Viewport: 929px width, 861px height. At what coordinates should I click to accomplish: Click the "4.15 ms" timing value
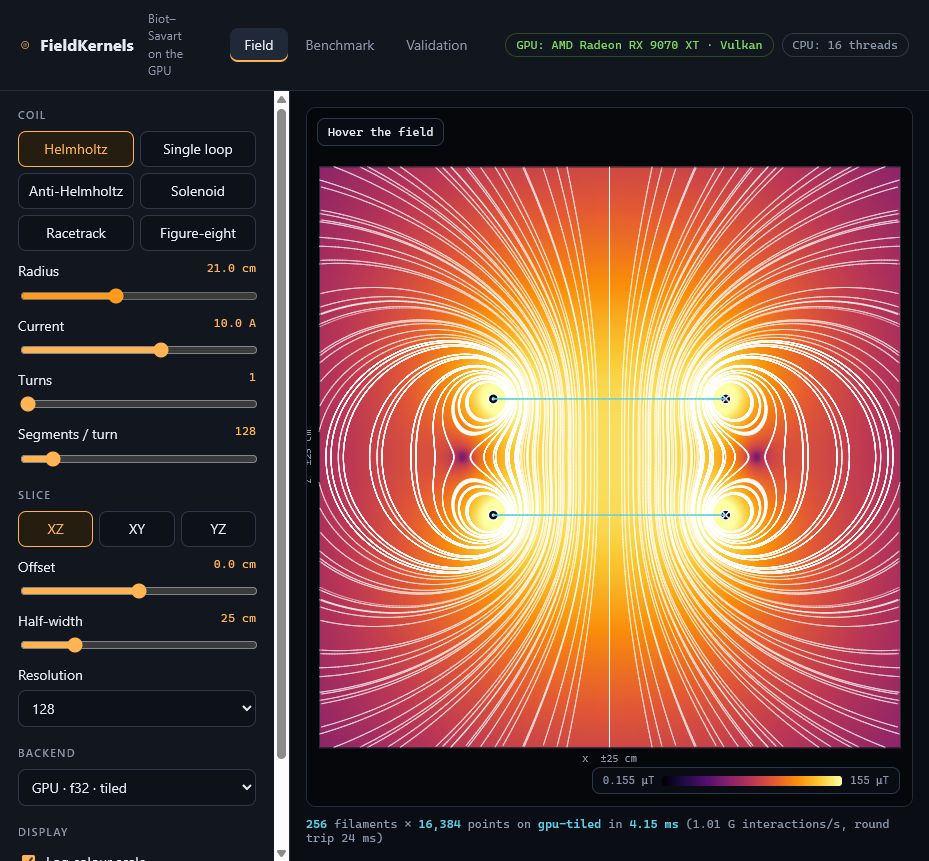[653, 824]
